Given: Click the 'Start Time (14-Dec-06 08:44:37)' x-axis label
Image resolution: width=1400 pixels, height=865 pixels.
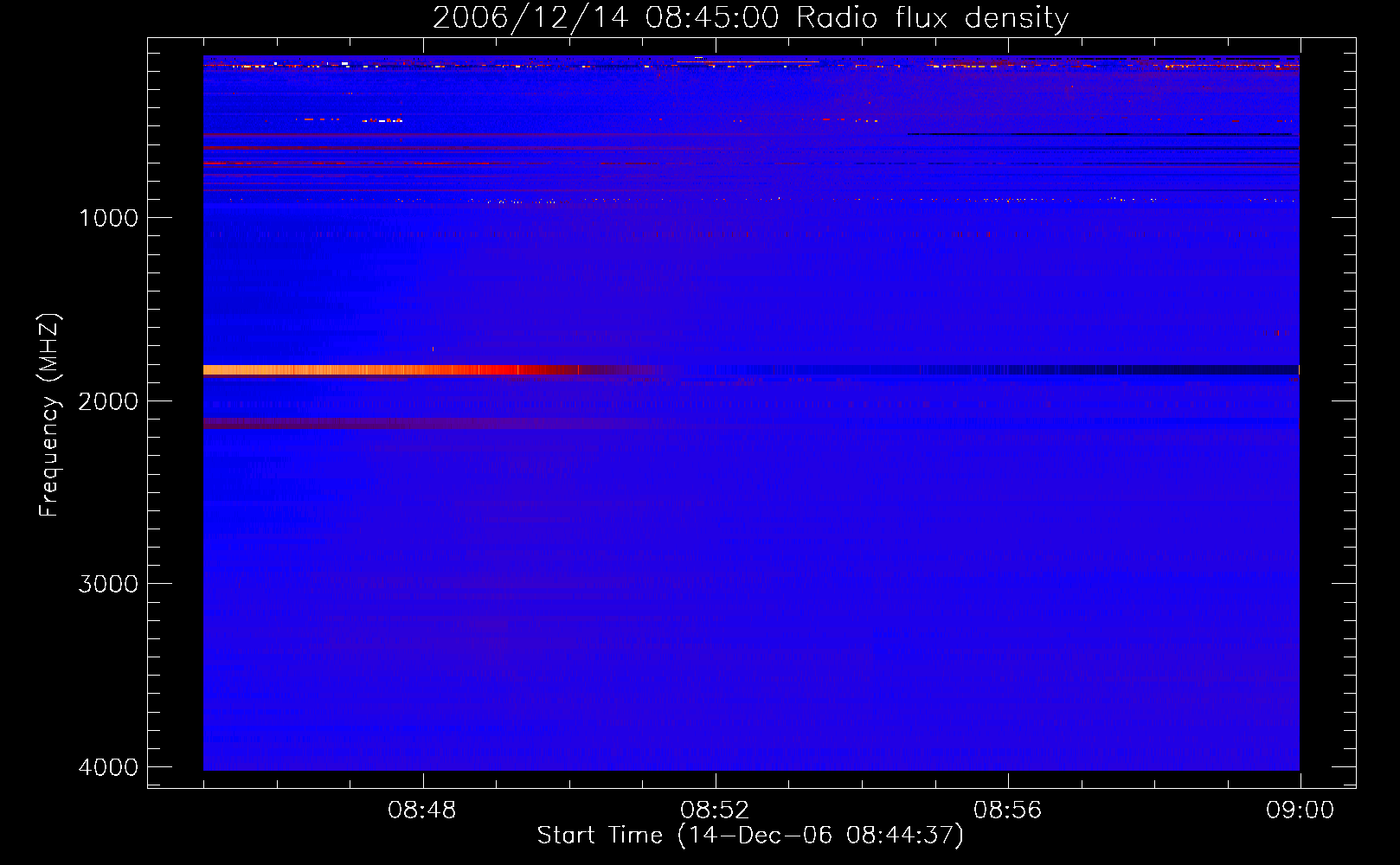Looking at the screenshot, I should [750, 836].
